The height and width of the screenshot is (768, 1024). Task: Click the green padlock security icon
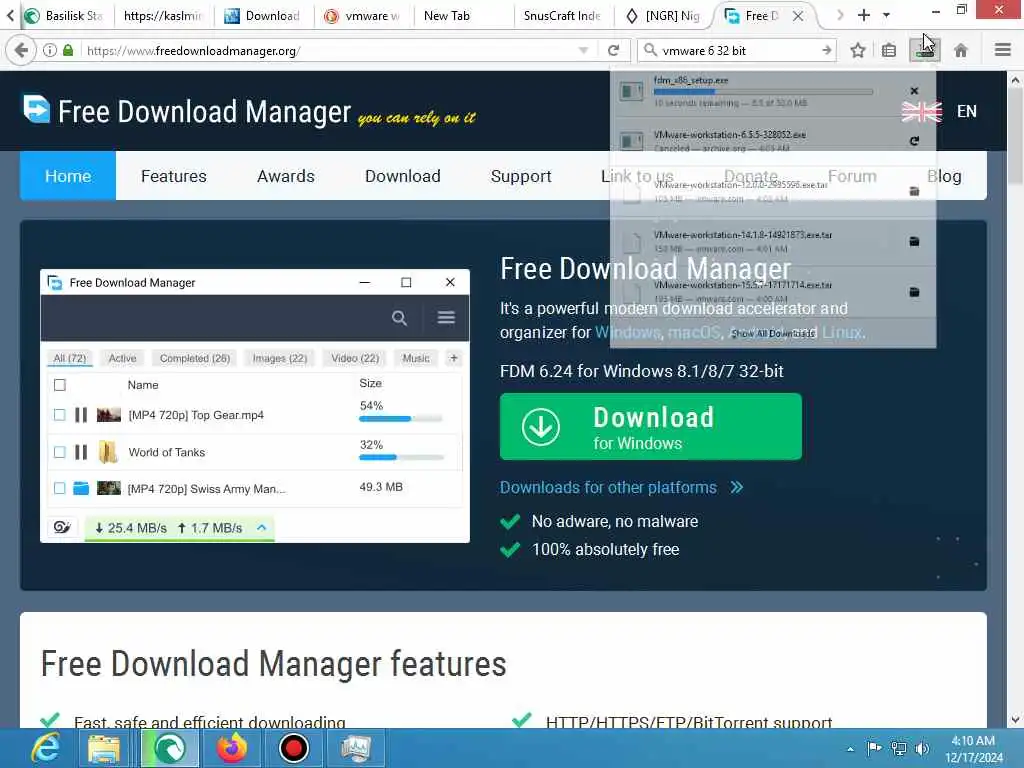click(68, 50)
